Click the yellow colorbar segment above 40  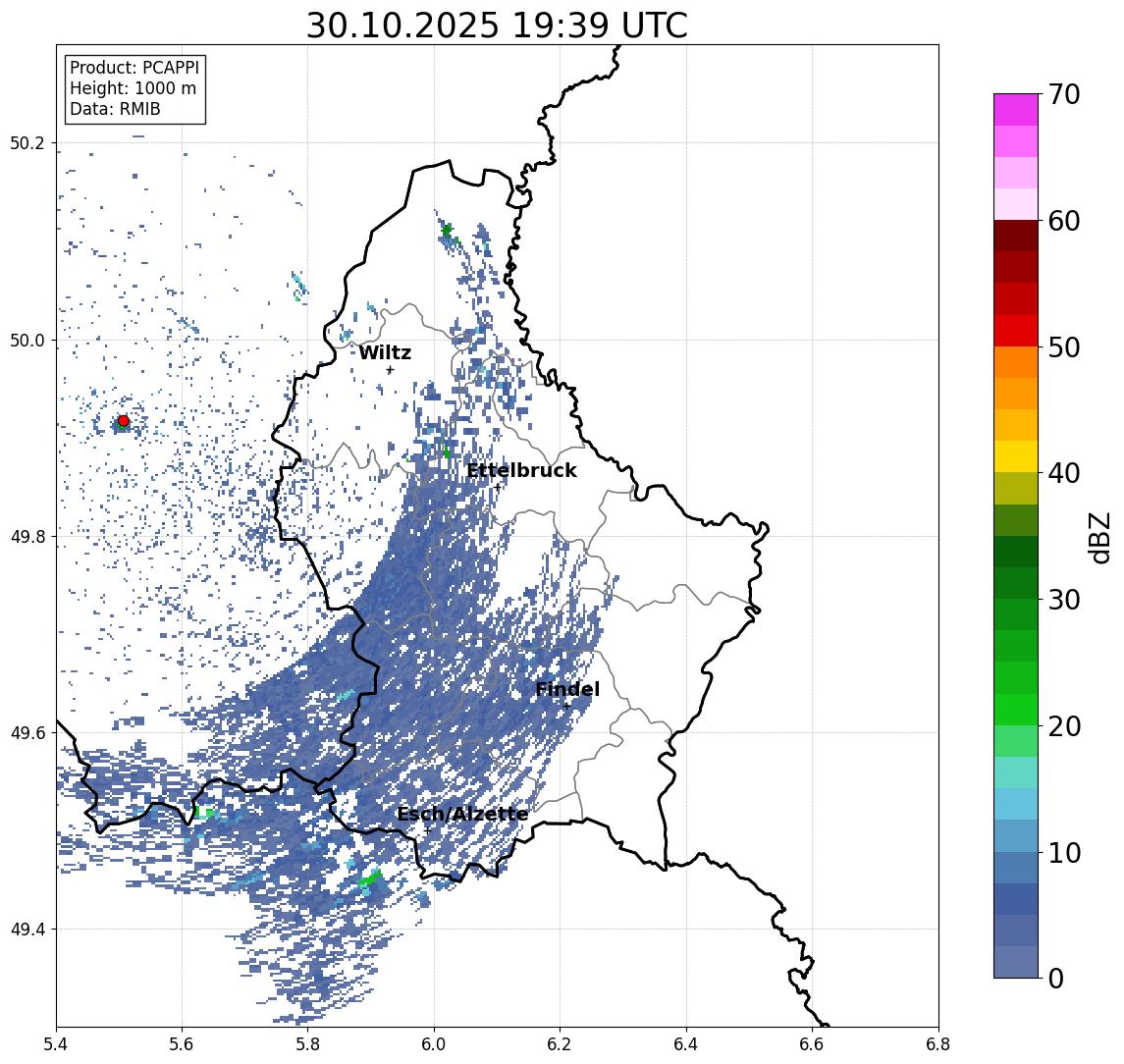1016,456
